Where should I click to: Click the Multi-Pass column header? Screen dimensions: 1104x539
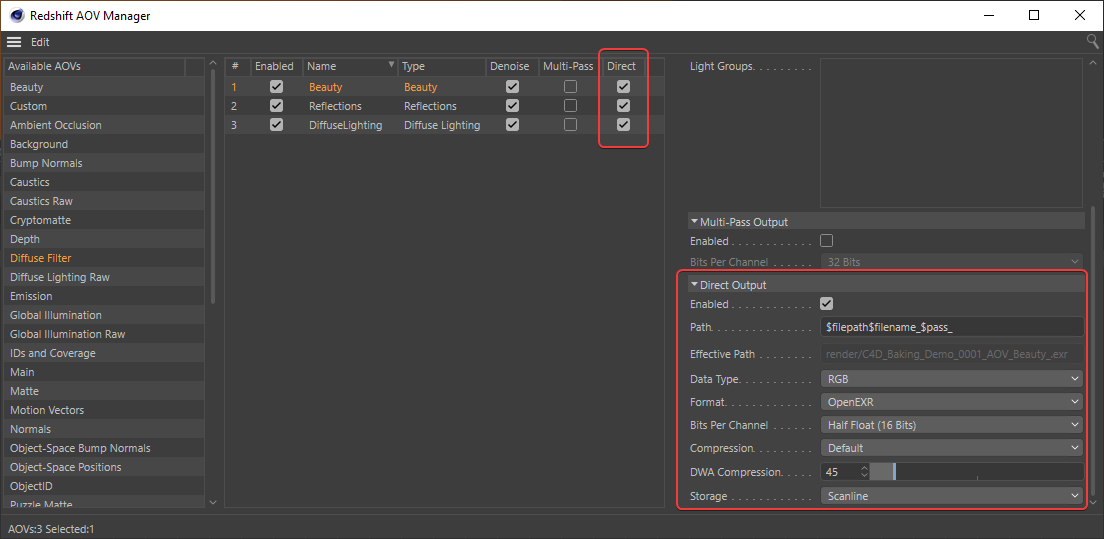[x=569, y=66]
